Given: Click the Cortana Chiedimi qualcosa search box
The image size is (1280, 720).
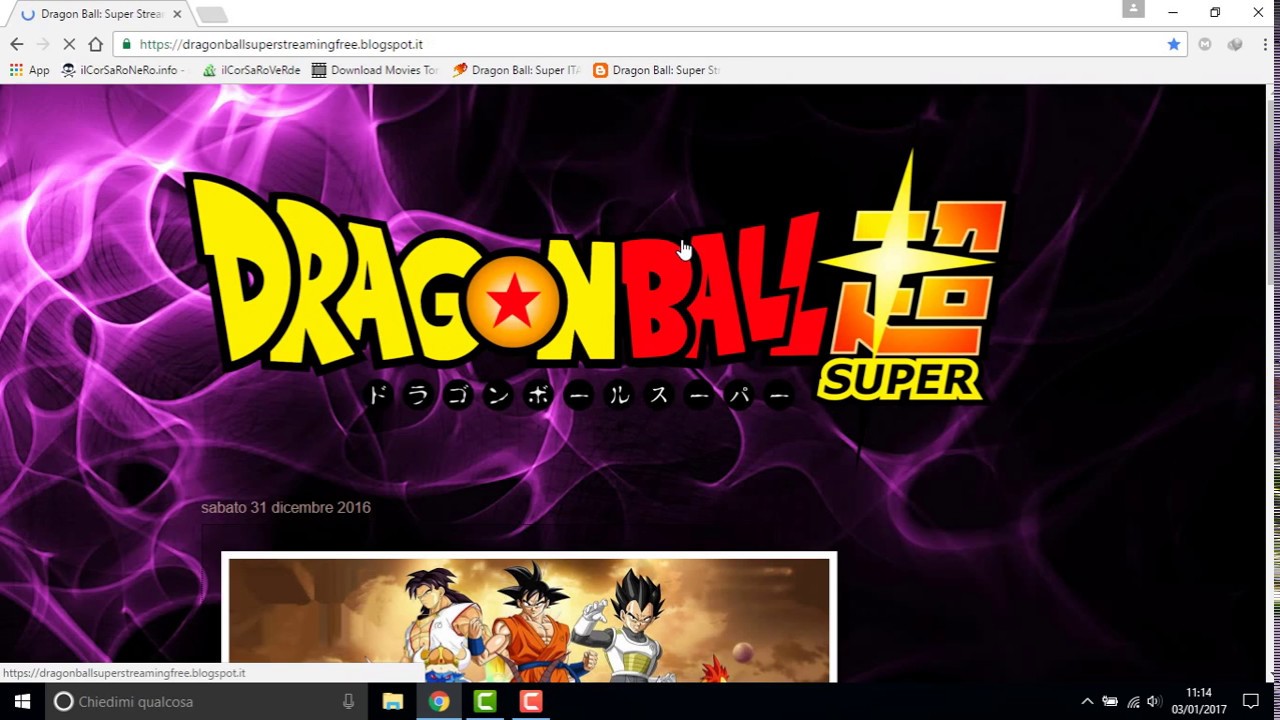Looking at the screenshot, I should click(x=205, y=701).
